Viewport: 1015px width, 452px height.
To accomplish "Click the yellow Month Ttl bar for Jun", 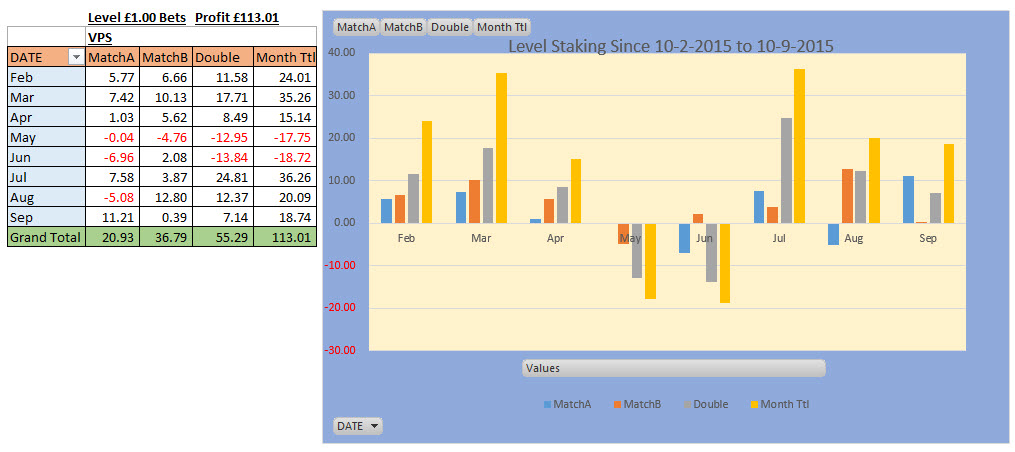I will (725, 264).
